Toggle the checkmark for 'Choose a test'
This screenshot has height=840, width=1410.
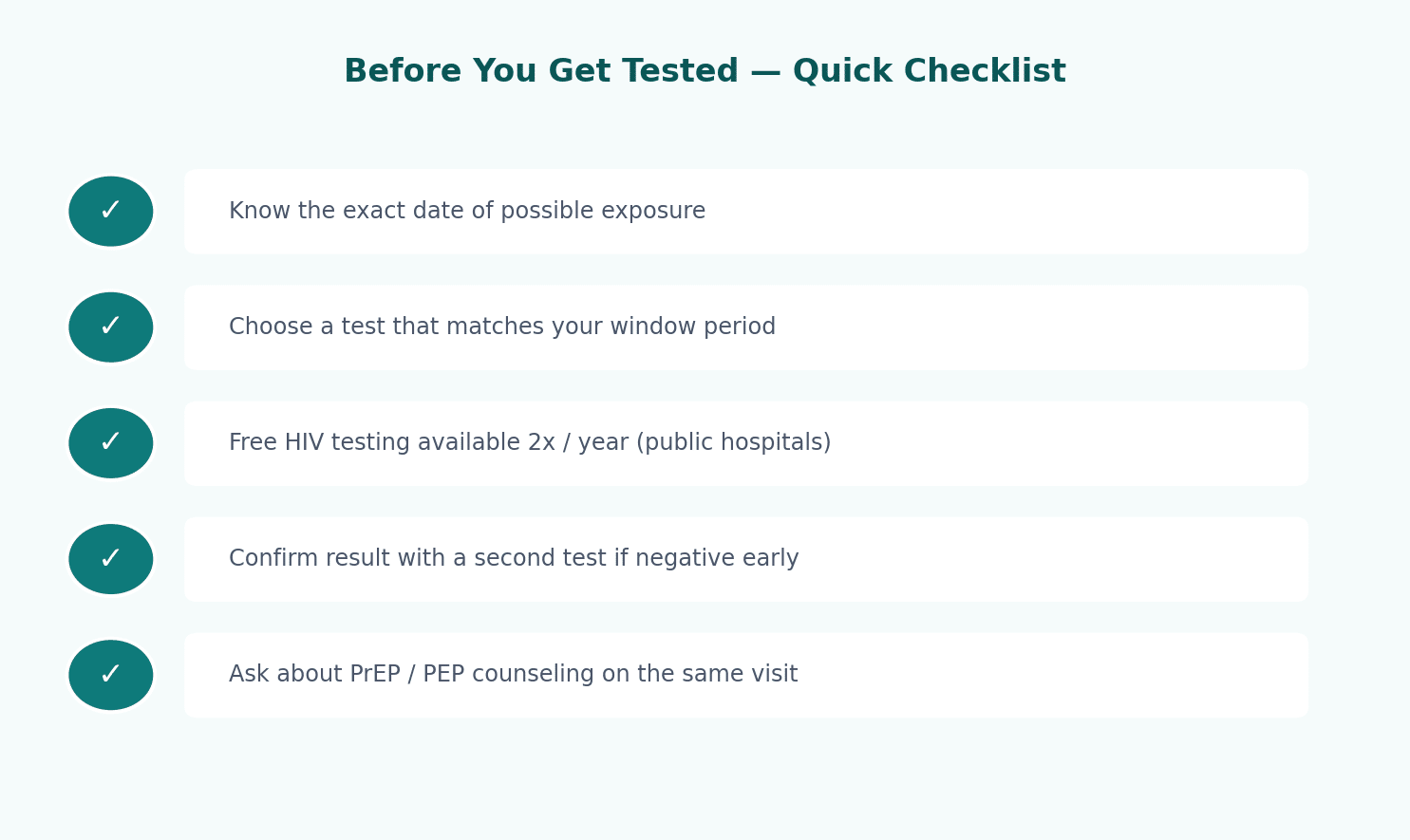click(x=111, y=327)
